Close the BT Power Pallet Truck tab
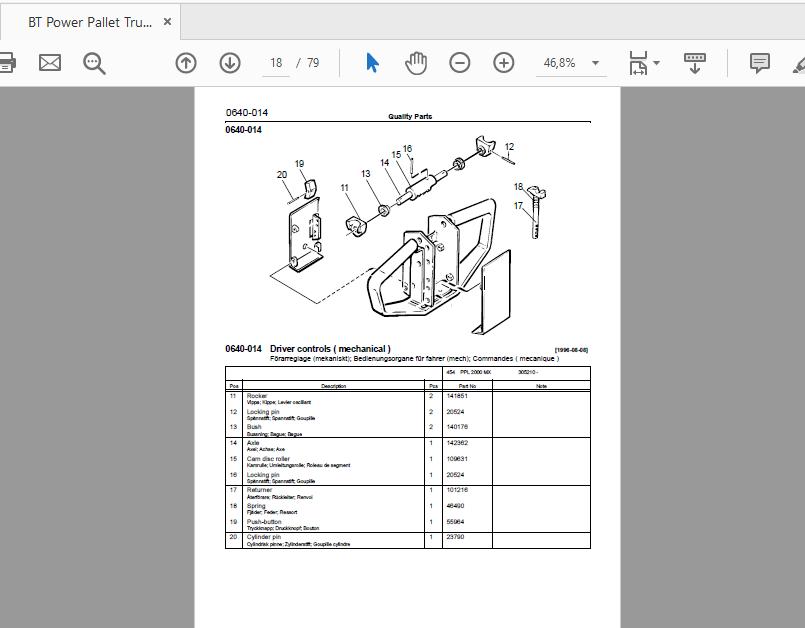This screenshot has height=628, width=805. click(167, 22)
